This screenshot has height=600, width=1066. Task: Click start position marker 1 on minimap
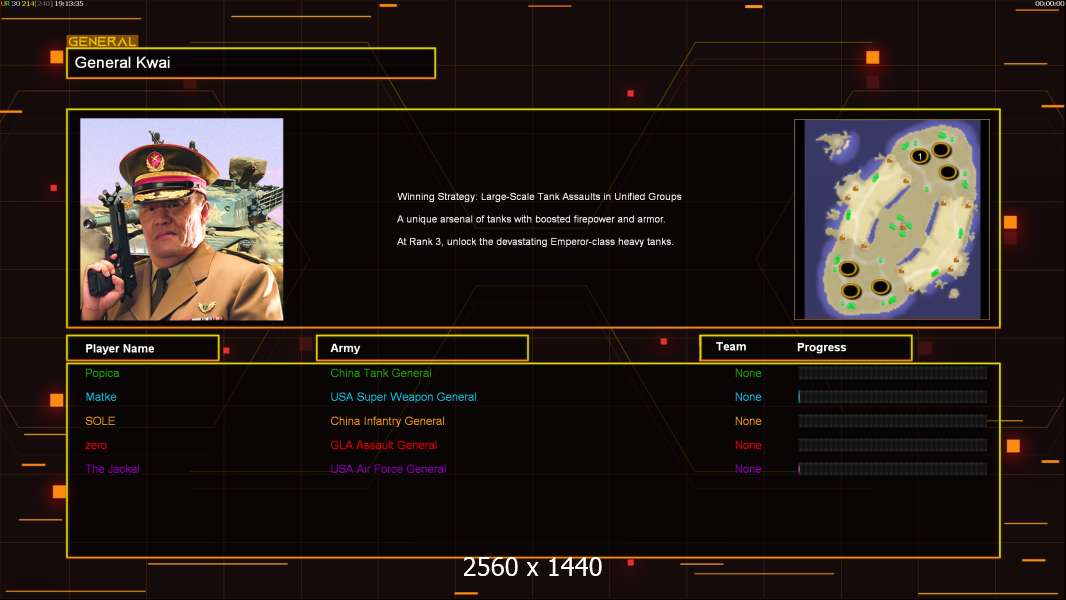coord(919,156)
